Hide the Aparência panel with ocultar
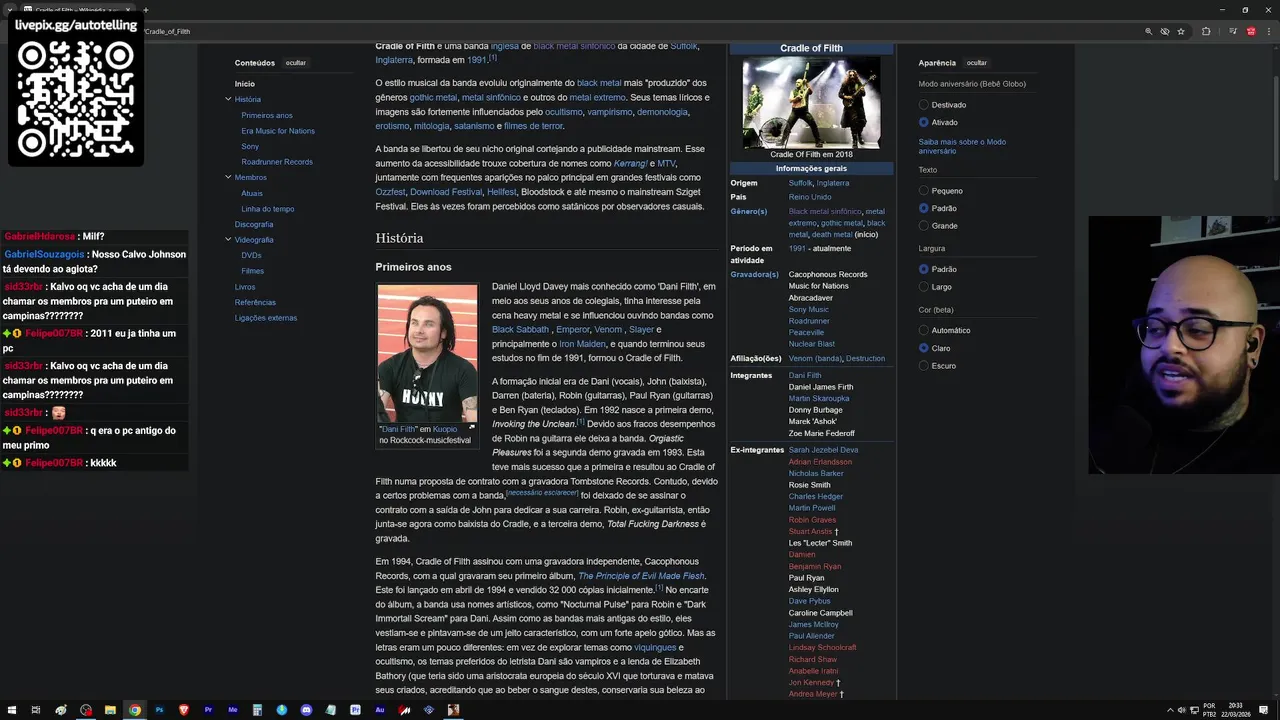 977,63
